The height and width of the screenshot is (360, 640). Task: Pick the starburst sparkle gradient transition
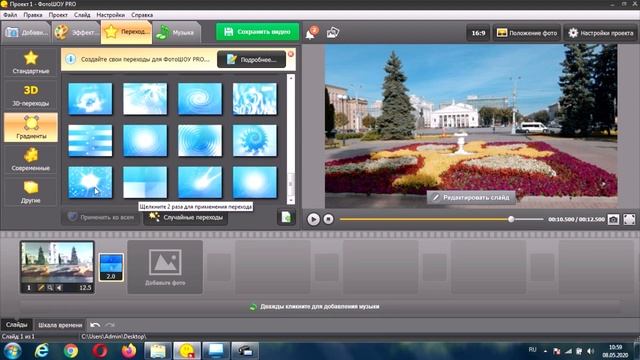[x=90, y=182]
